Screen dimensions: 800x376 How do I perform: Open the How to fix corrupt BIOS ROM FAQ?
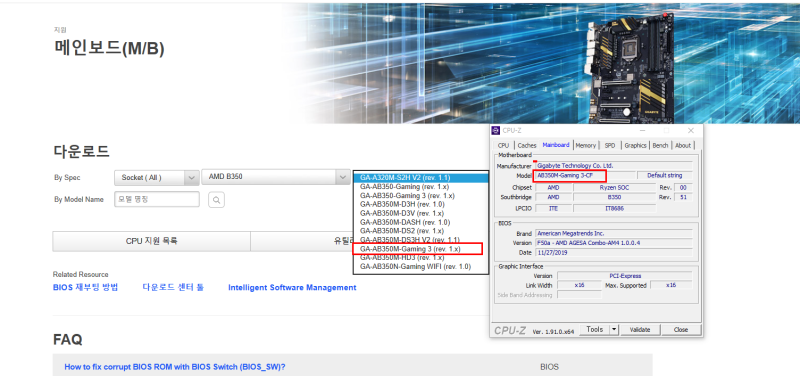175,367
